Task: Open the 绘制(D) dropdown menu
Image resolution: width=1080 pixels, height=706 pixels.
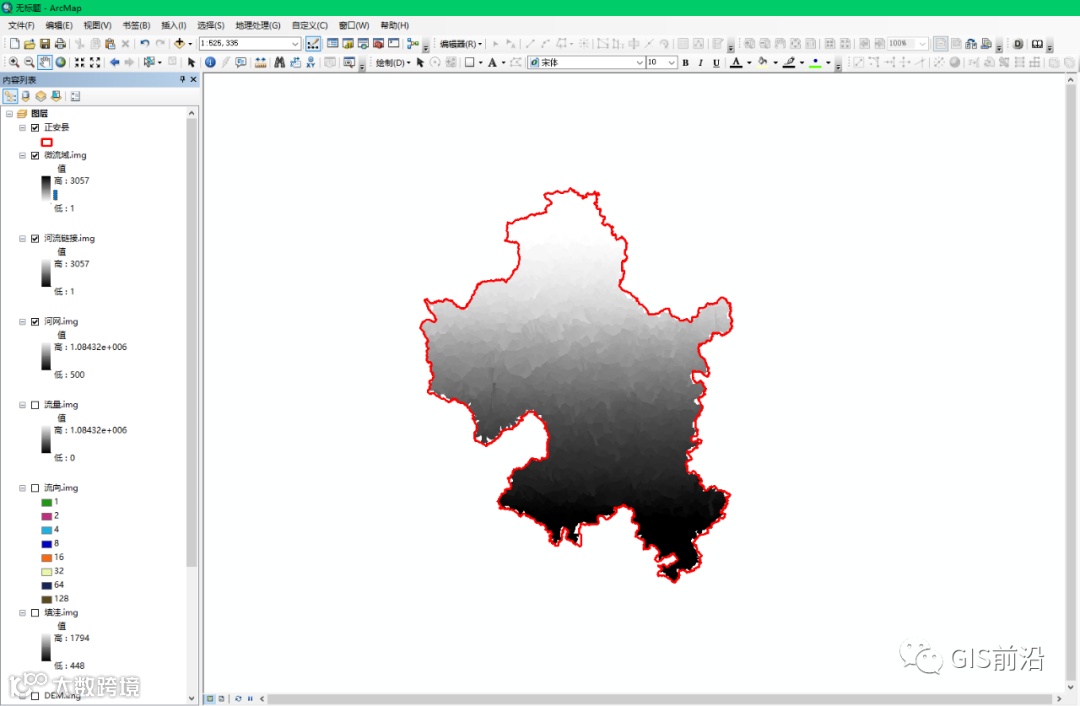Action: coord(393,63)
